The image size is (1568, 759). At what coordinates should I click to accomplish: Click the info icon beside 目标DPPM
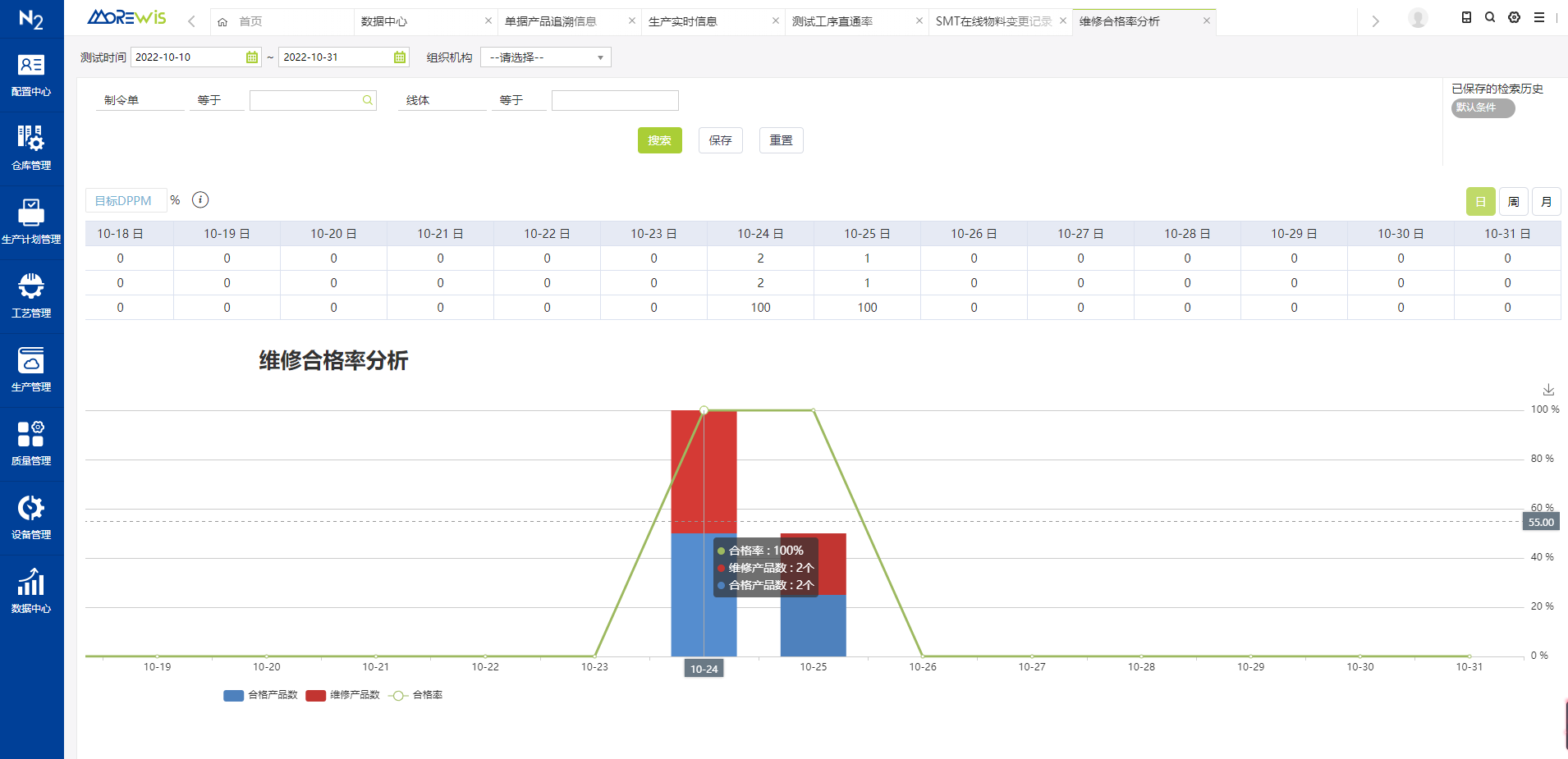point(200,200)
